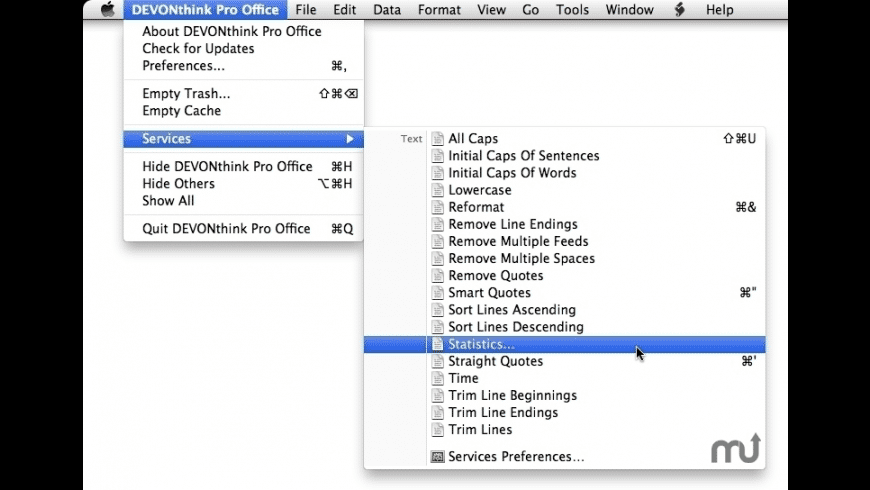This screenshot has width=870, height=490.
Task: Click the document icon beside Time
Action: (x=437, y=378)
